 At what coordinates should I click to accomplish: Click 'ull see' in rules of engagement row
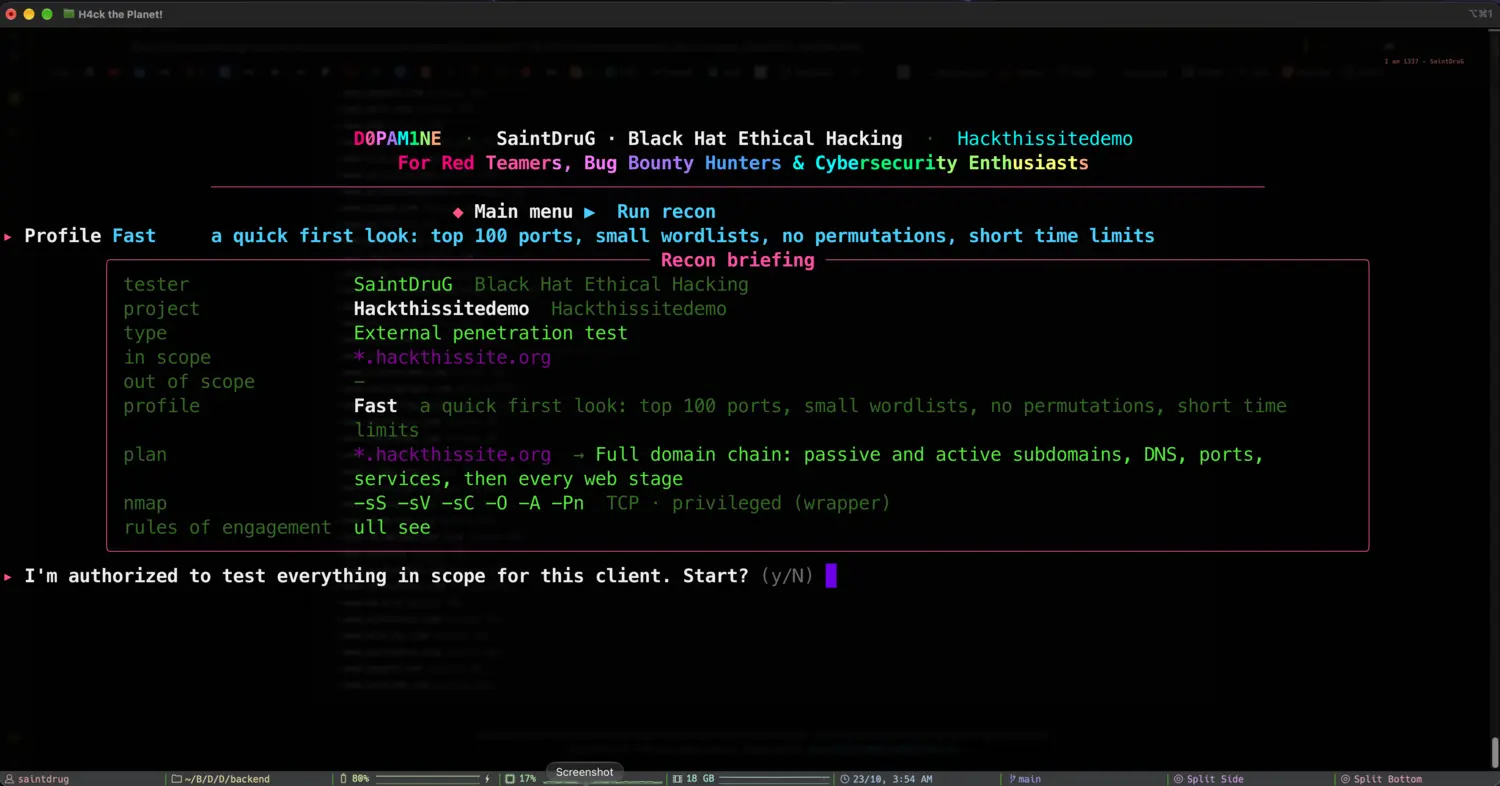(392, 528)
